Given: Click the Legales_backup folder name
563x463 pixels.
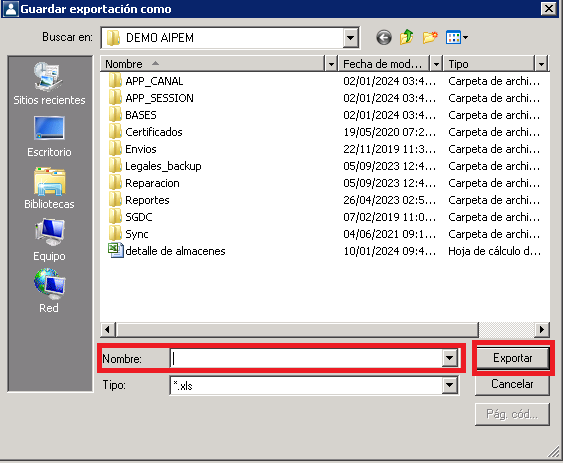Looking at the screenshot, I should tap(163, 166).
